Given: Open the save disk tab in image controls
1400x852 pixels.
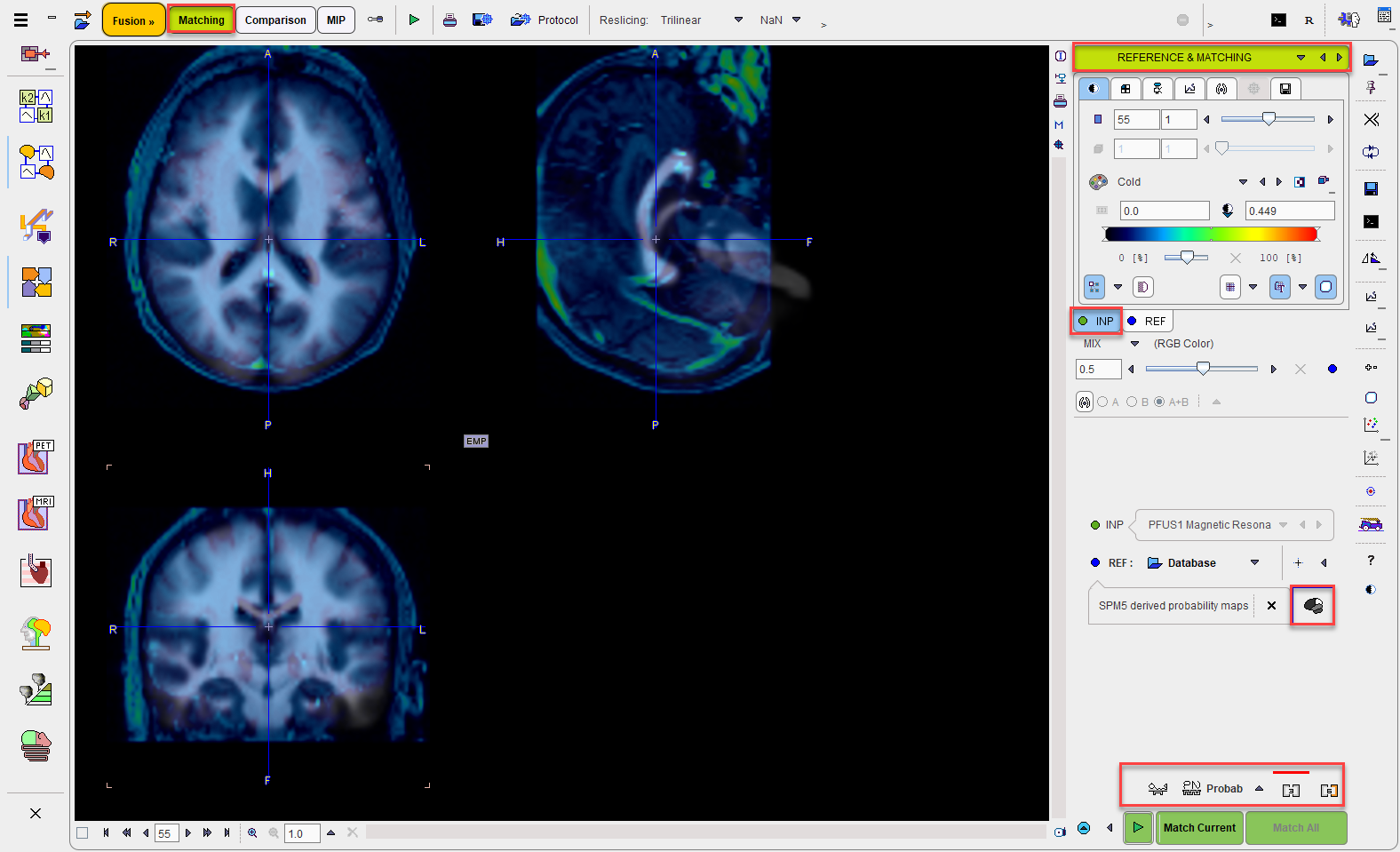Looking at the screenshot, I should 1285,88.
